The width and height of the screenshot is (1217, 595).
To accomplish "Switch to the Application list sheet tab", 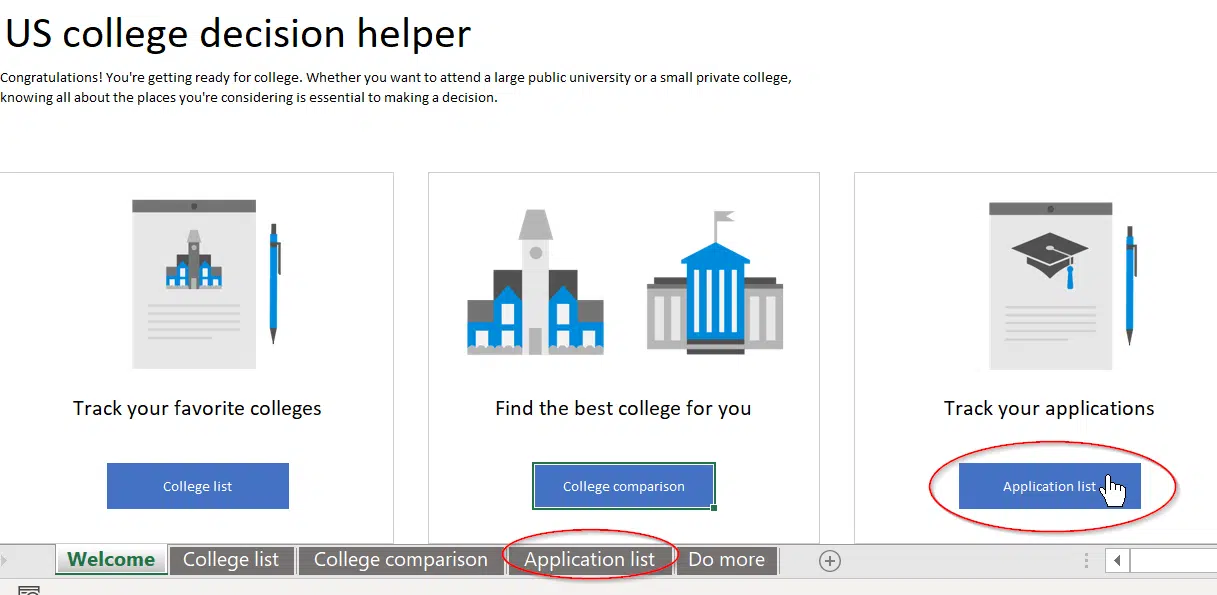I will [x=590, y=560].
